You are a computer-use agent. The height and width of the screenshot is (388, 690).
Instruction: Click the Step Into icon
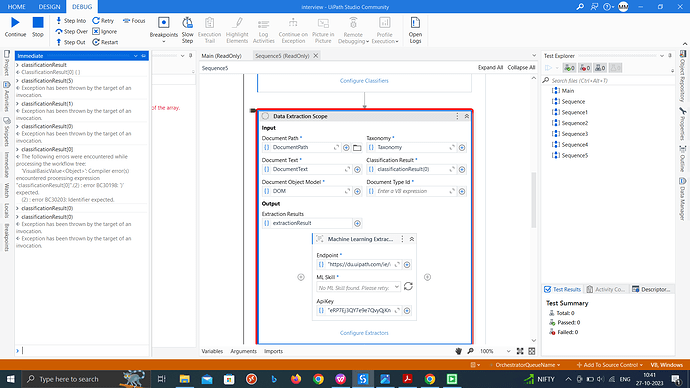[59, 21]
